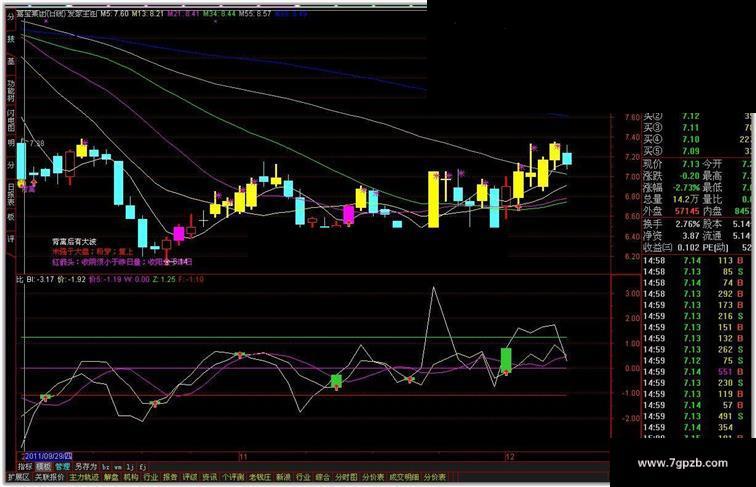Click the magenta candle at chart bottom
756x487 pixels.
click(x=178, y=233)
